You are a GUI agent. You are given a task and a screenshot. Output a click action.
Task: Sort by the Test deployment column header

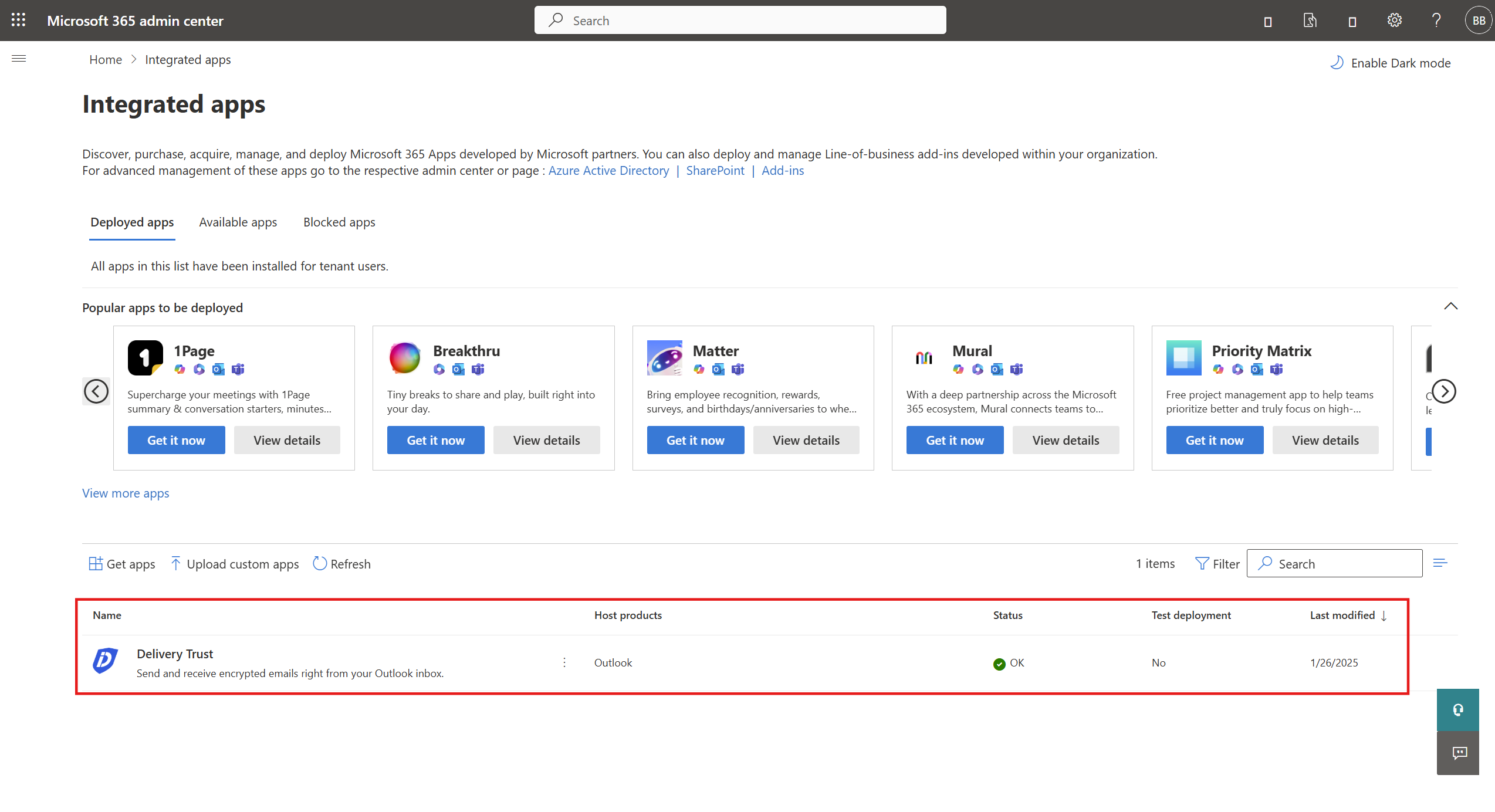point(1191,615)
